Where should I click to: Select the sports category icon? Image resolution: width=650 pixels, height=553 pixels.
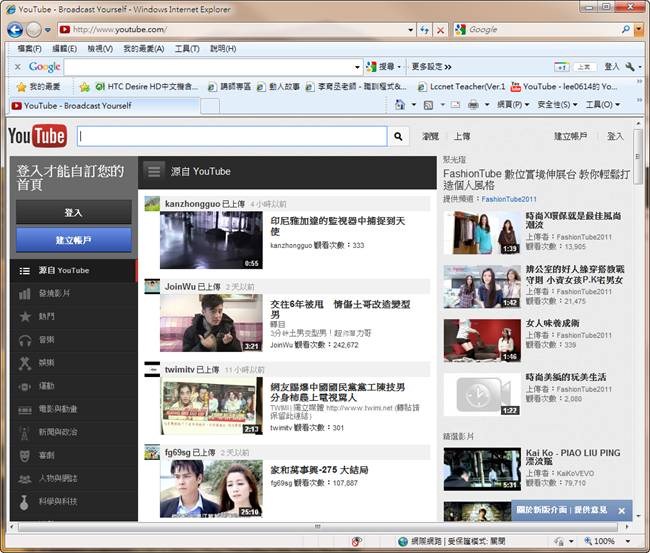(24, 386)
